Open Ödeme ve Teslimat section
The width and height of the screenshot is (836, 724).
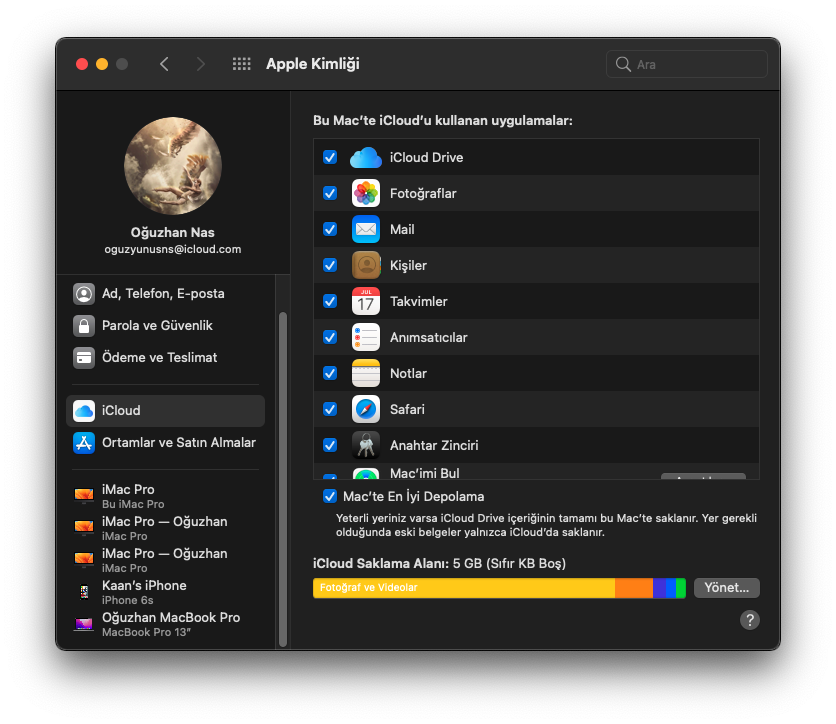[x=165, y=358]
